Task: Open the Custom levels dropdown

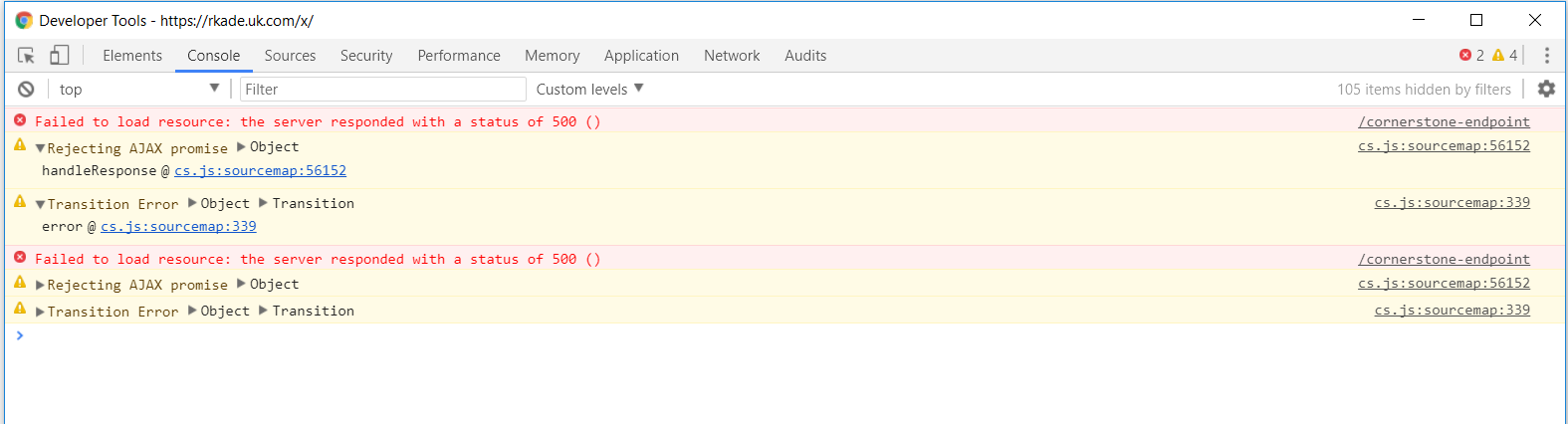Action: pyautogui.click(x=589, y=89)
